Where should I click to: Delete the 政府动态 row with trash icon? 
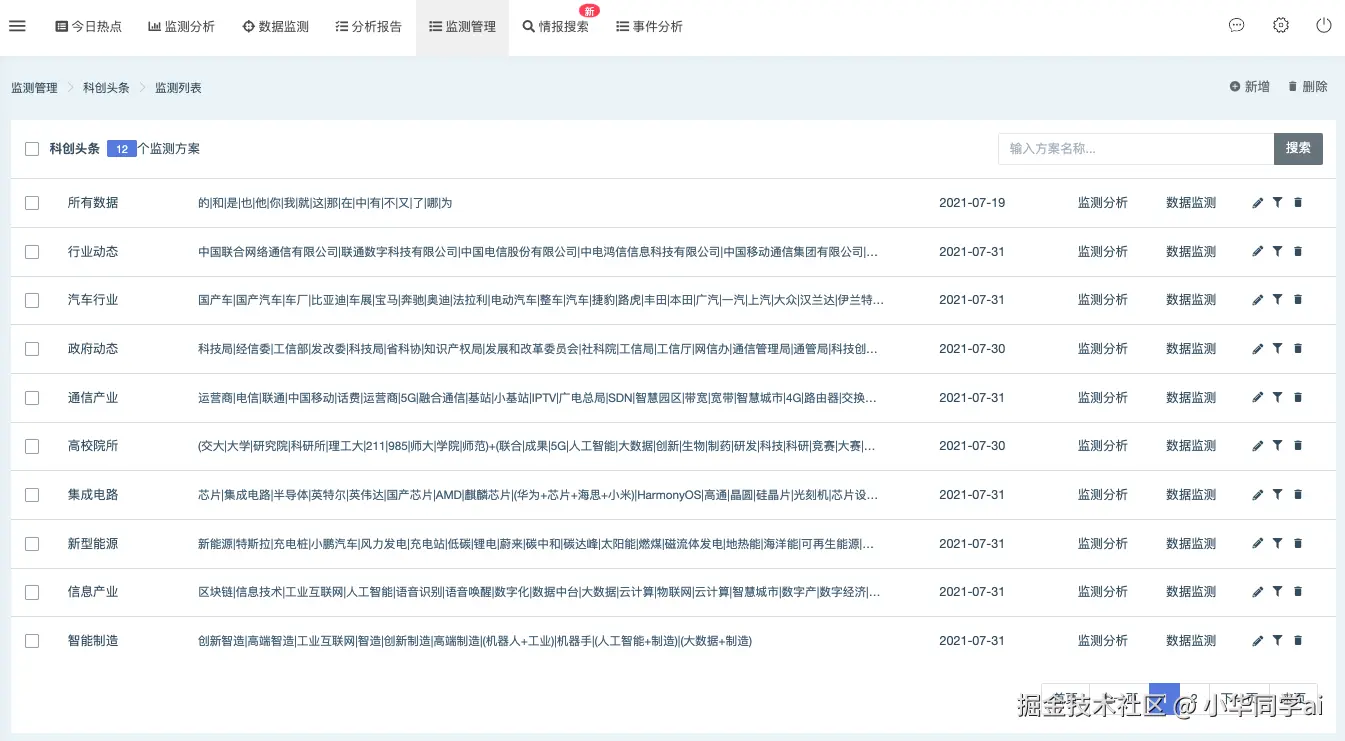click(x=1298, y=349)
